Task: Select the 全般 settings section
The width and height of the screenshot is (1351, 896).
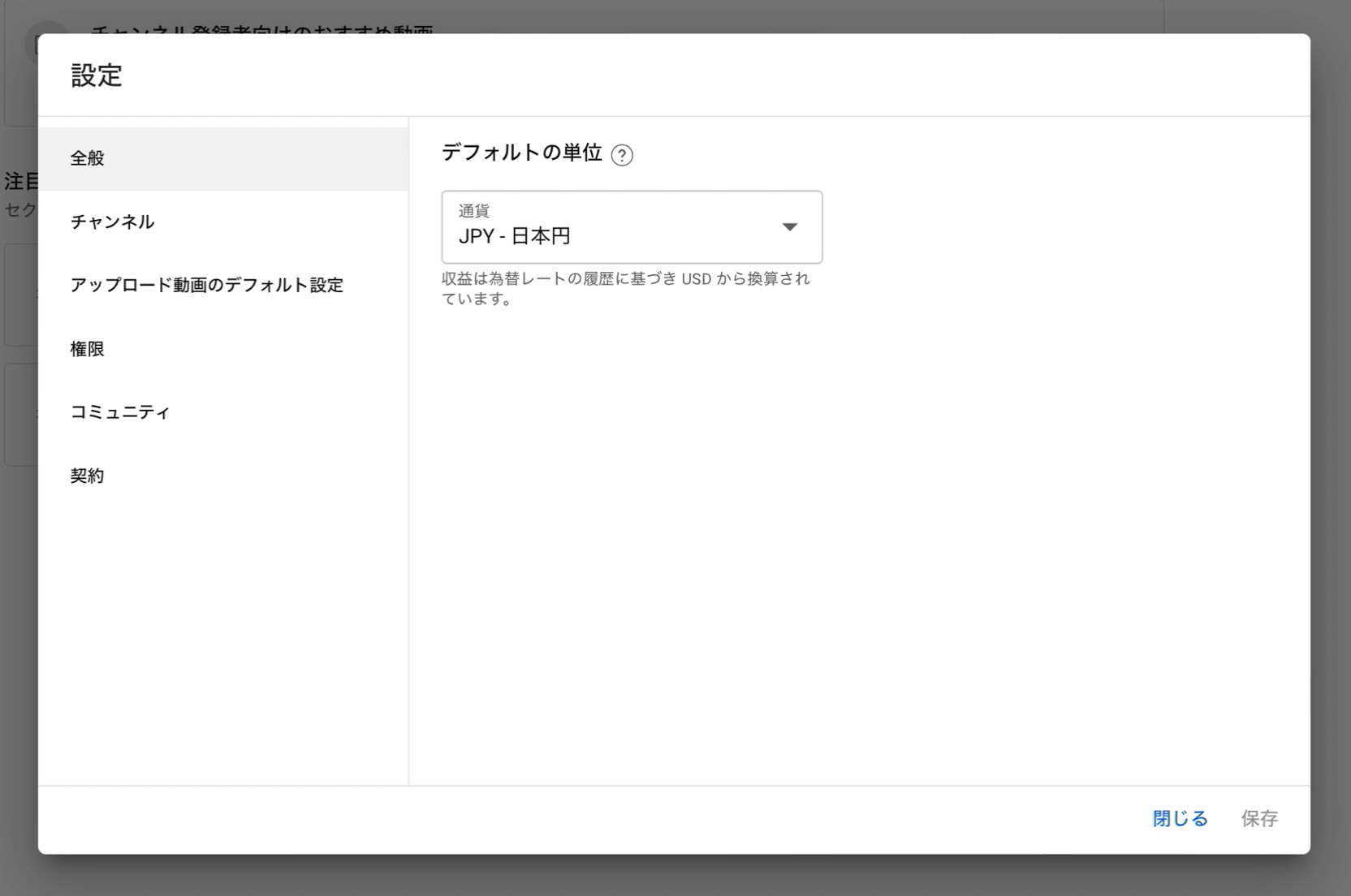Action: (85, 159)
